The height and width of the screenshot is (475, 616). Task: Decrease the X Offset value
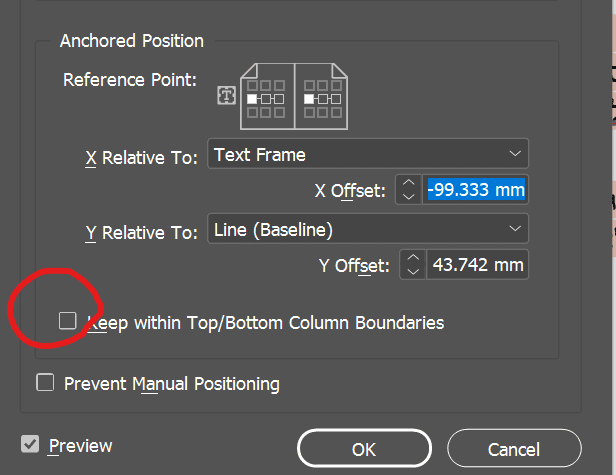(409, 196)
